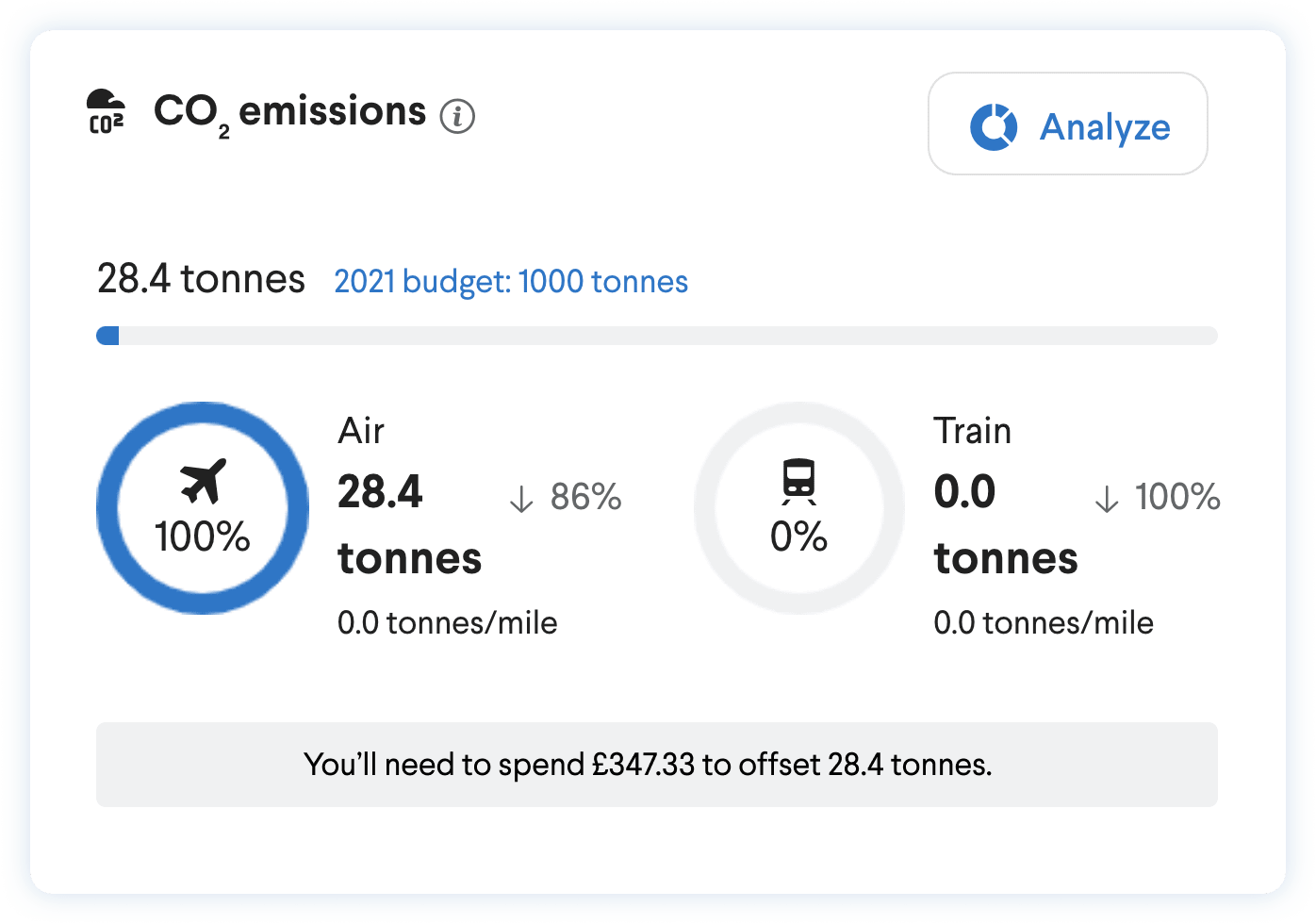Image resolution: width=1316 pixels, height=924 pixels.
Task: Click the pie chart icon in Analyze
Action: click(x=994, y=126)
